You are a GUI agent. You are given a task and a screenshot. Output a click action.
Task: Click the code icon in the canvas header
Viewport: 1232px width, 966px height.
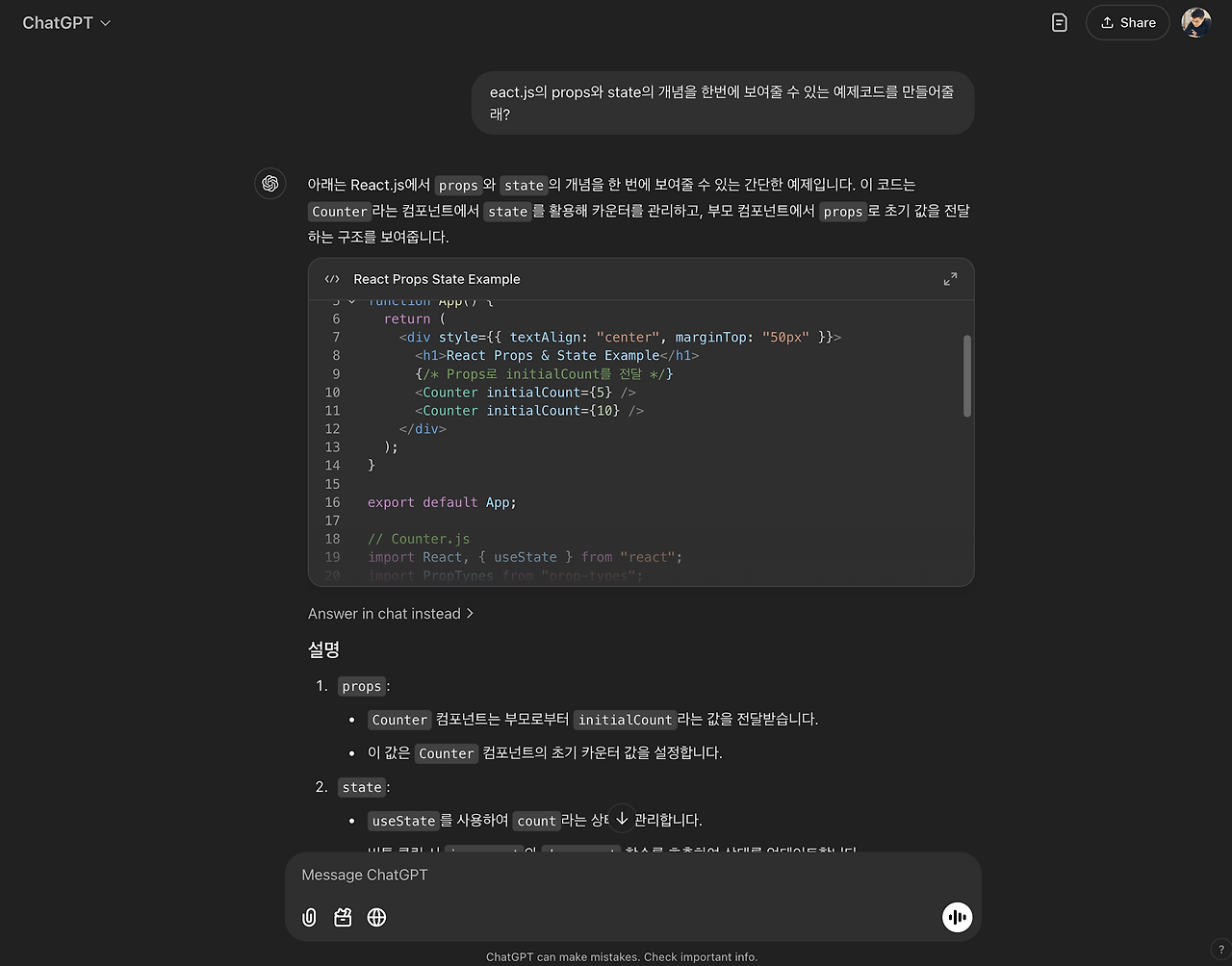coord(331,278)
